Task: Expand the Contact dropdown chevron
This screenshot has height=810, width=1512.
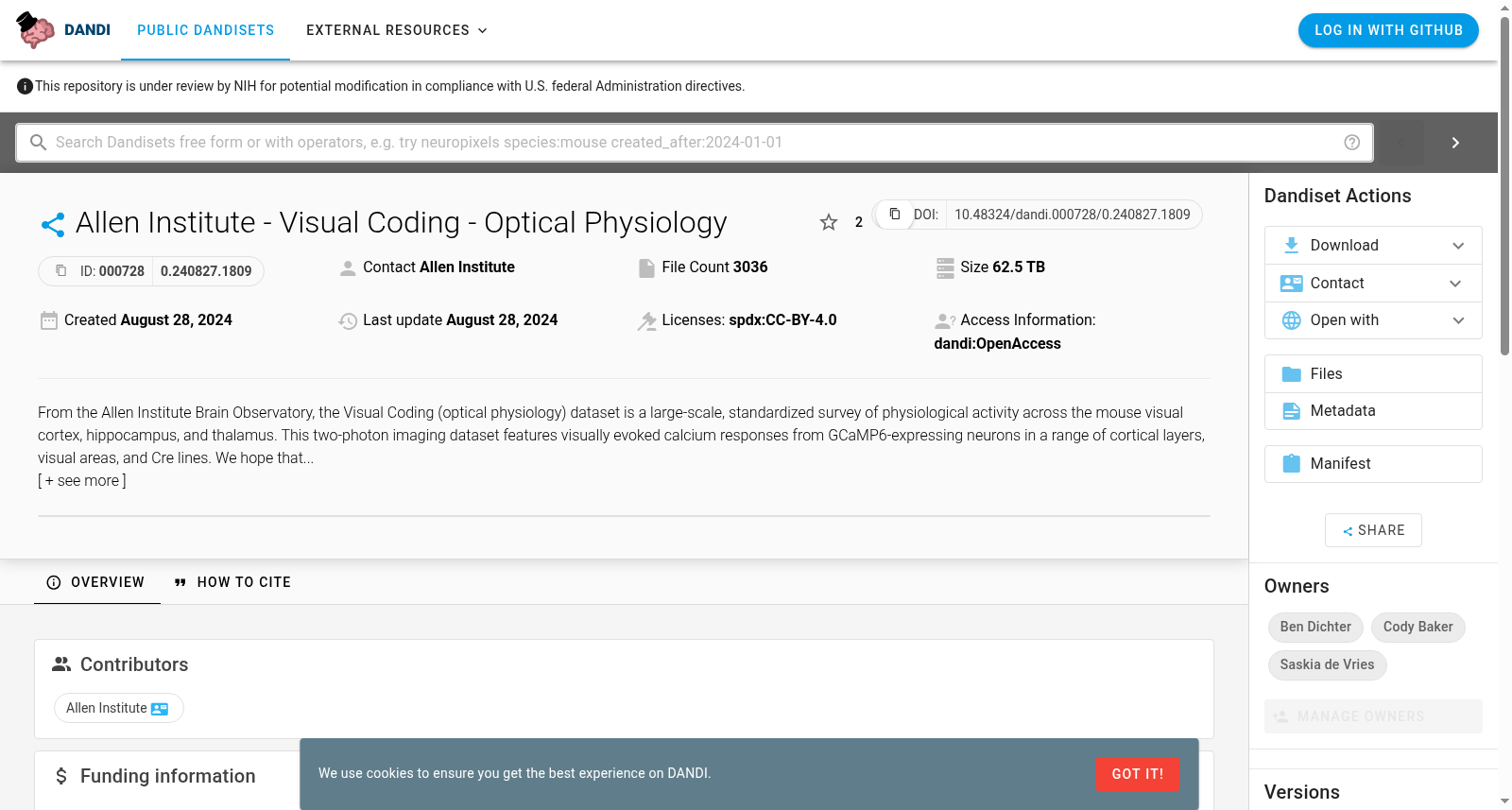Action: coord(1455,284)
